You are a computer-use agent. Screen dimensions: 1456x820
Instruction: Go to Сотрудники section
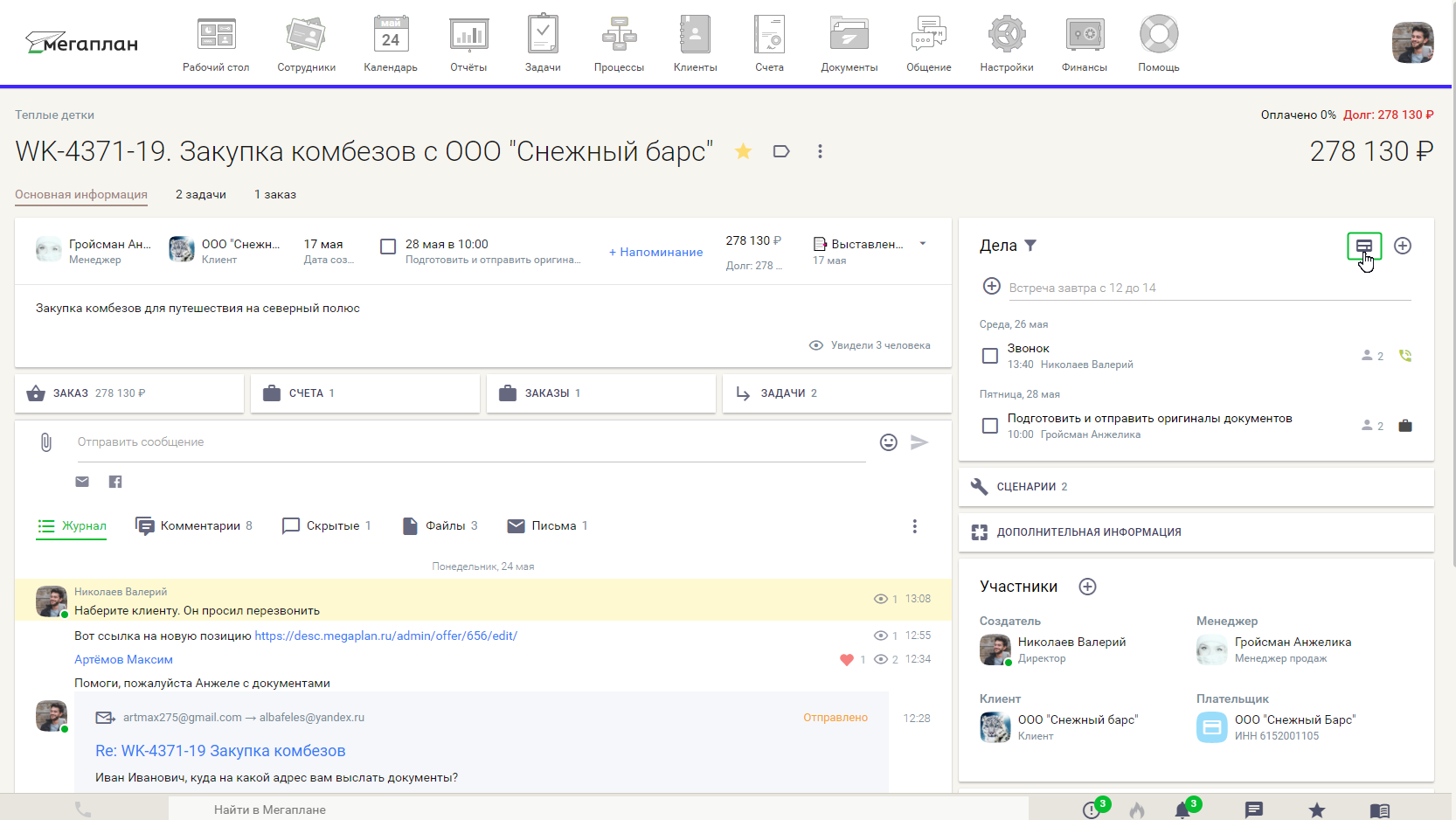point(306,44)
